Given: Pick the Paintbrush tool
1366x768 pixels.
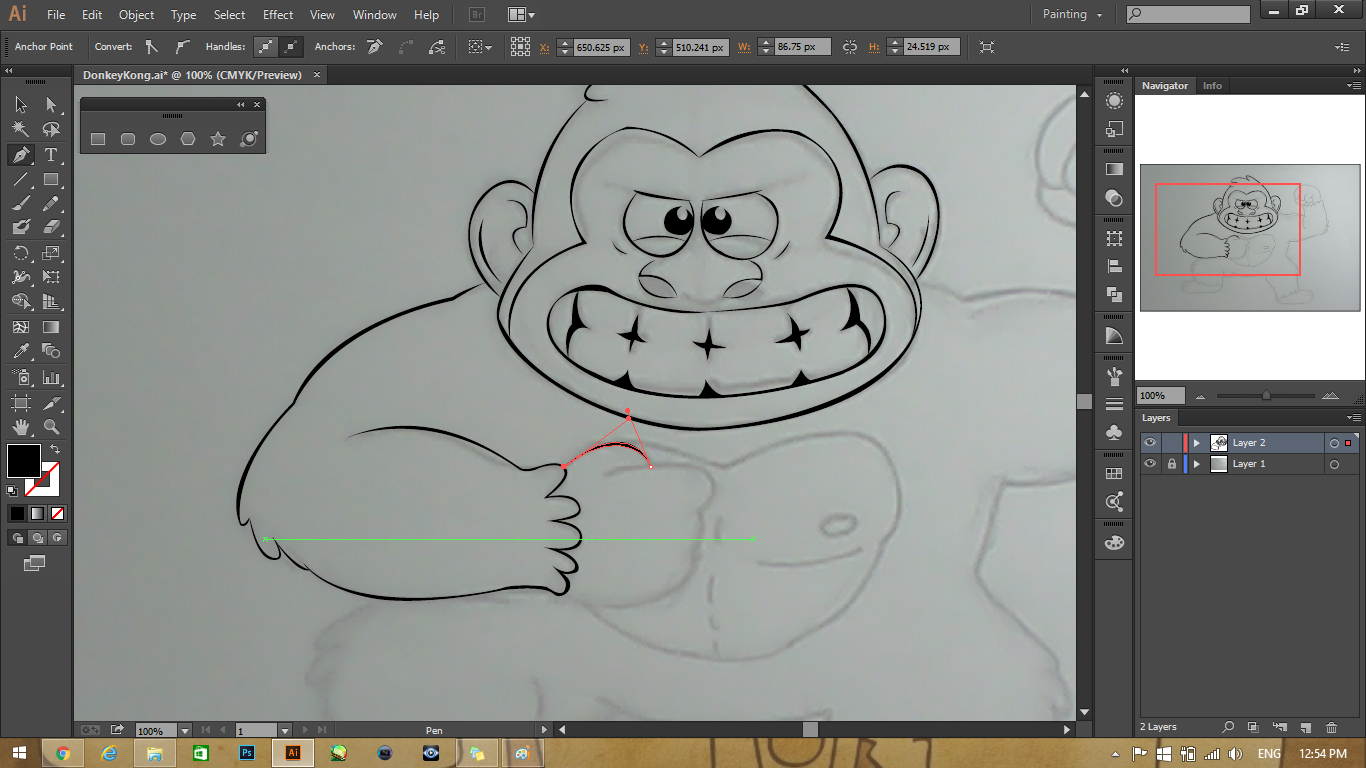Looking at the screenshot, I should (x=21, y=203).
